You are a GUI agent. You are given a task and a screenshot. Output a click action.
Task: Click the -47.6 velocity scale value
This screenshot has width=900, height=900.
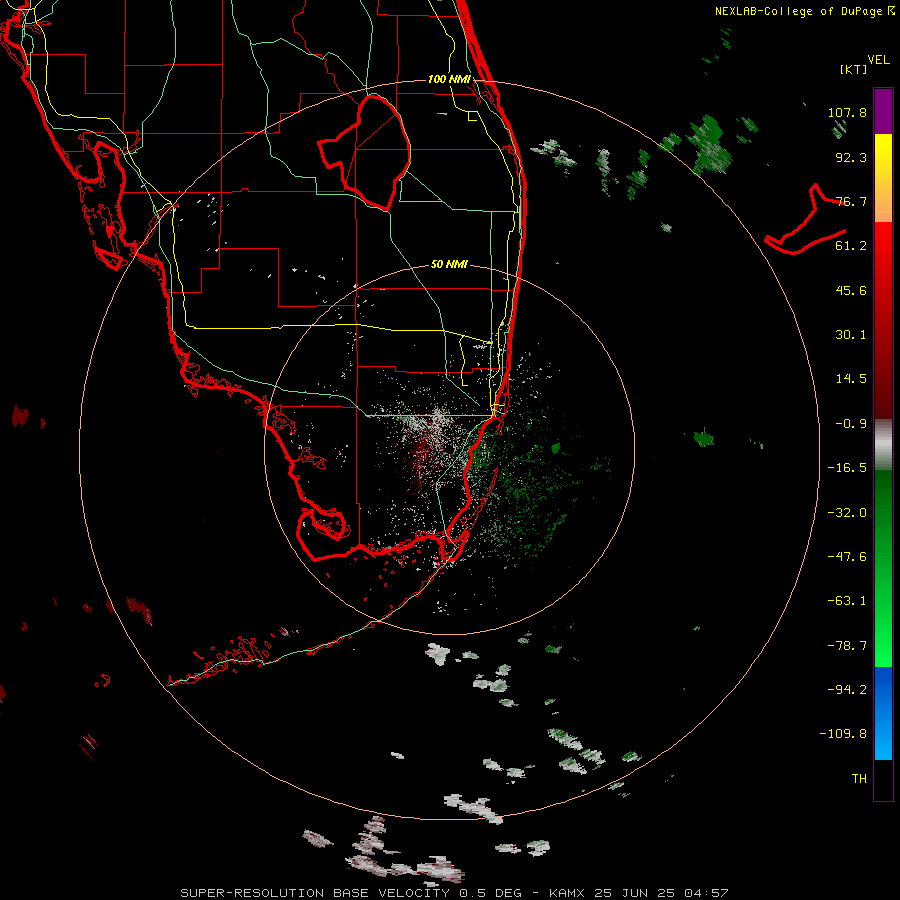(847, 557)
